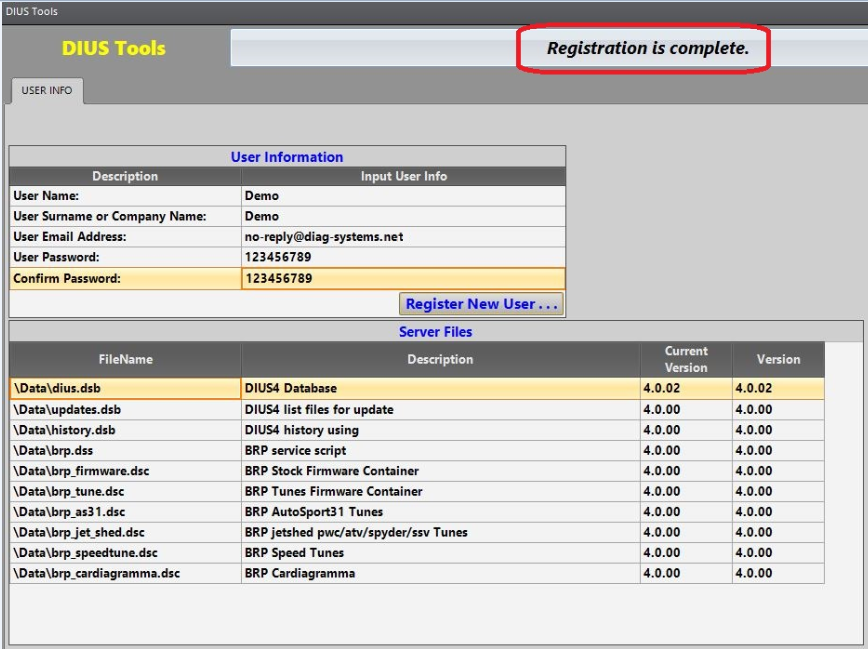Pick the \Data\brp_speedtune.dsc row
868x649 pixels.
point(125,553)
